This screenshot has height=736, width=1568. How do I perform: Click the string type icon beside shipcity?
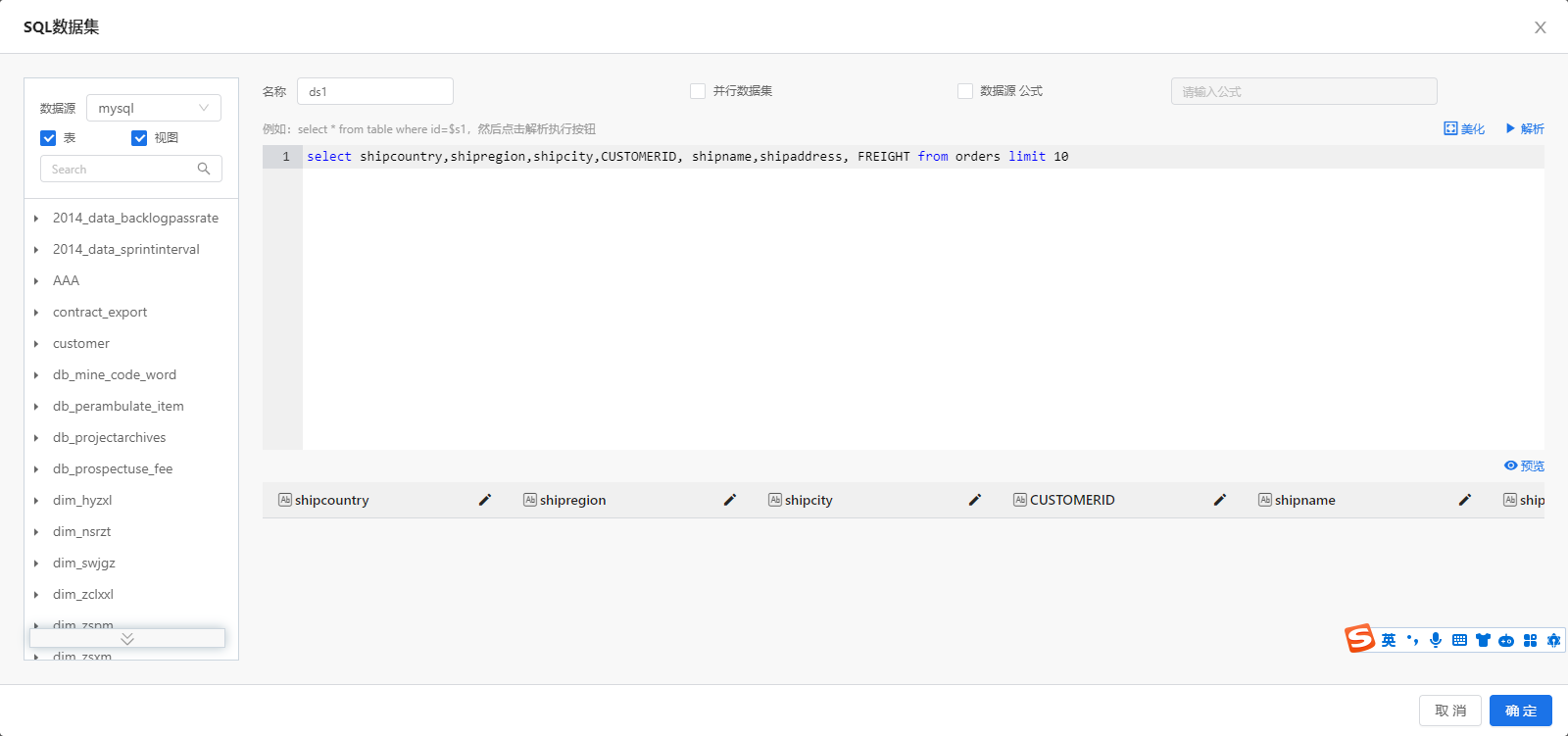point(775,500)
